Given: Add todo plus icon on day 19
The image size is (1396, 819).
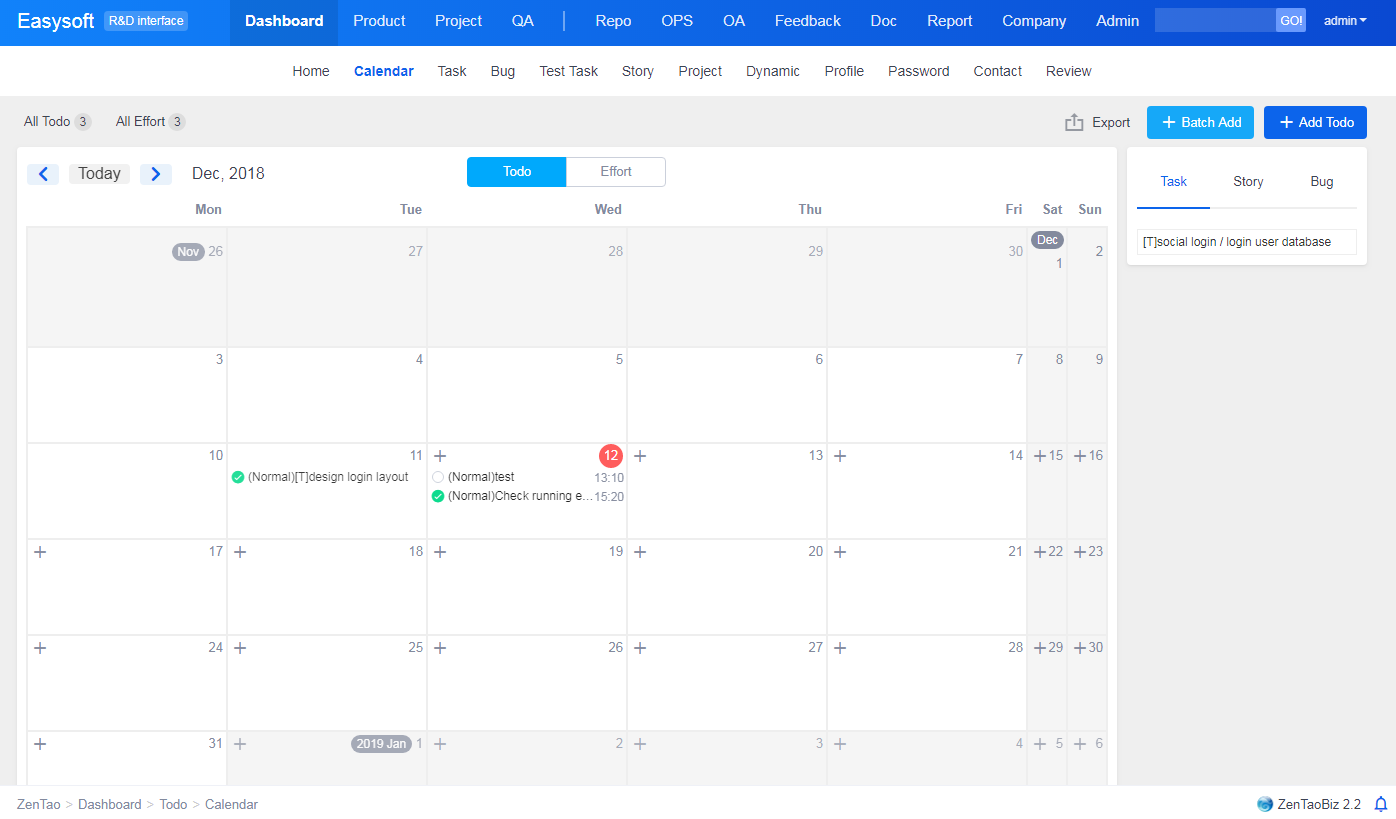Looking at the screenshot, I should tap(440, 552).
